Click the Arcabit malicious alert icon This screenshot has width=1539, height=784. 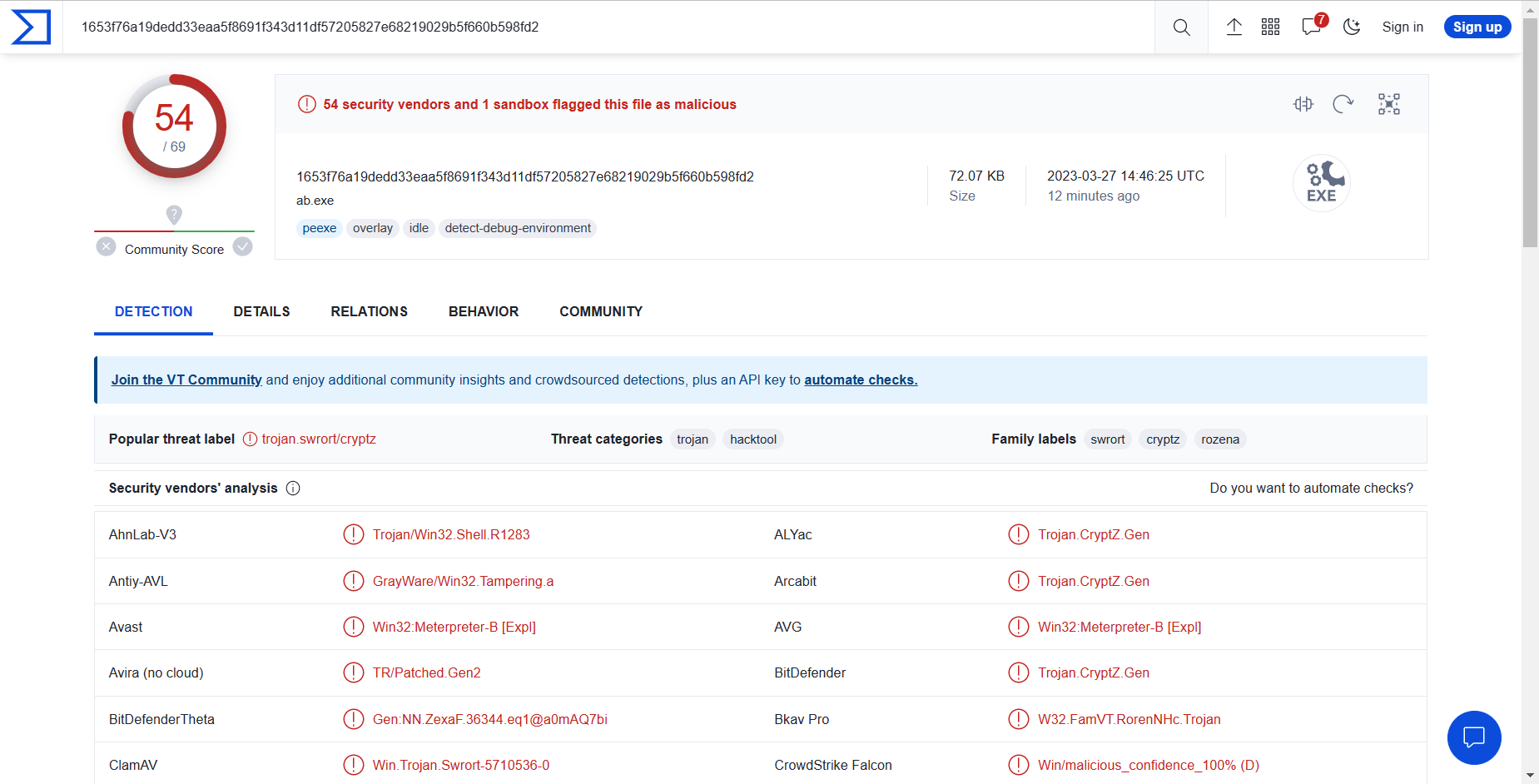tap(1019, 581)
